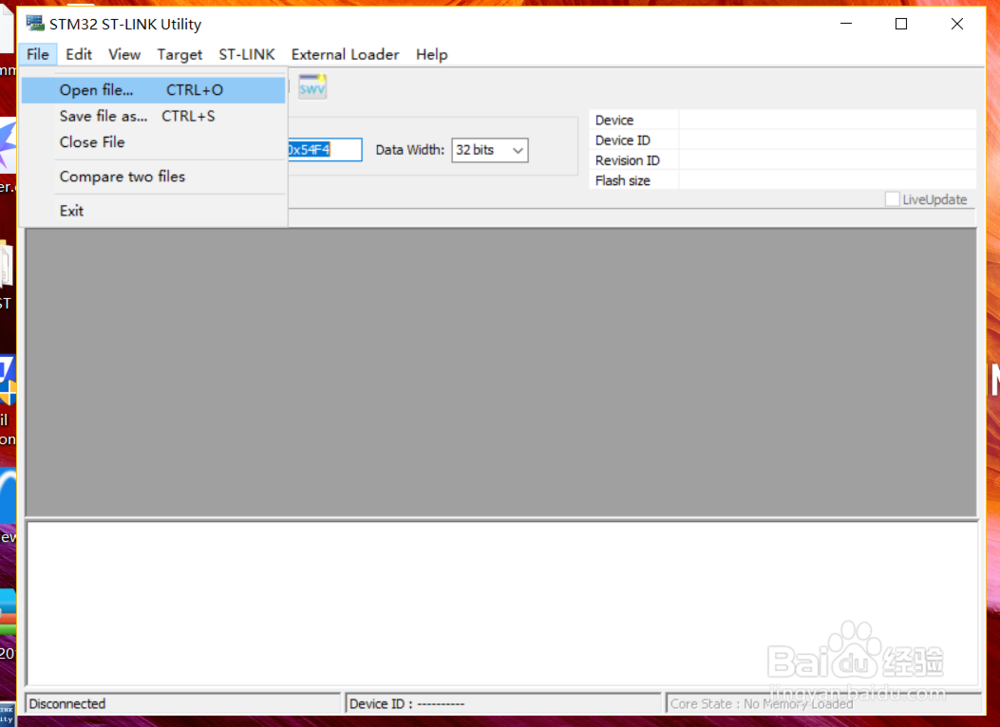1000x727 pixels.
Task: Open the Edit menu
Action: 79,54
